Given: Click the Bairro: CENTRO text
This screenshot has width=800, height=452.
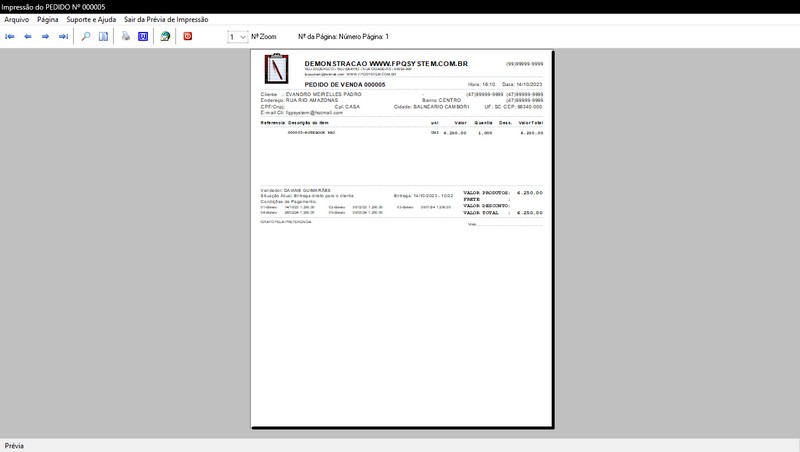Looking at the screenshot, I should pyautogui.click(x=441, y=101).
